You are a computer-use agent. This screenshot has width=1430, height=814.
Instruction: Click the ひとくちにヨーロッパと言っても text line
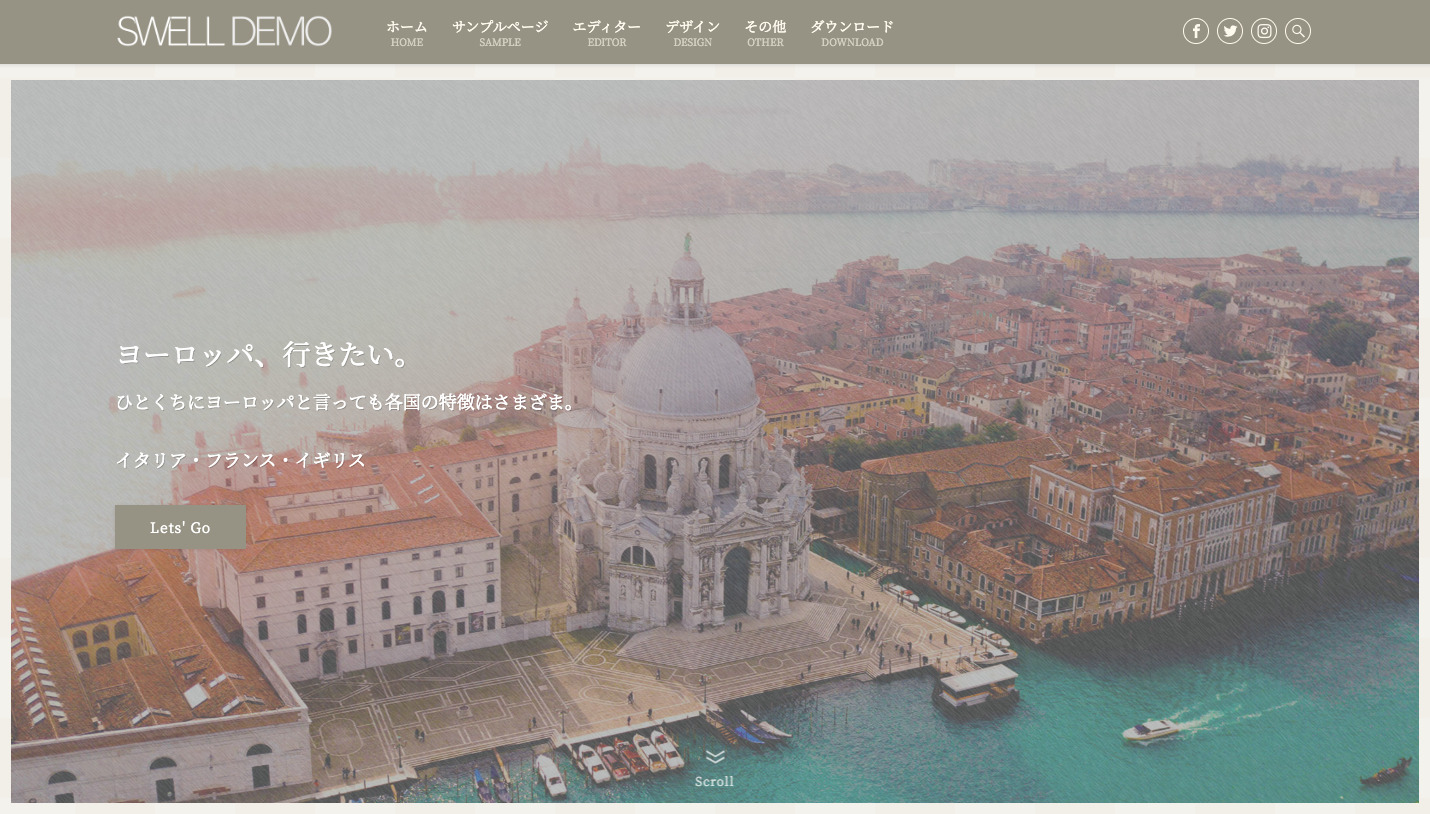[348, 403]
